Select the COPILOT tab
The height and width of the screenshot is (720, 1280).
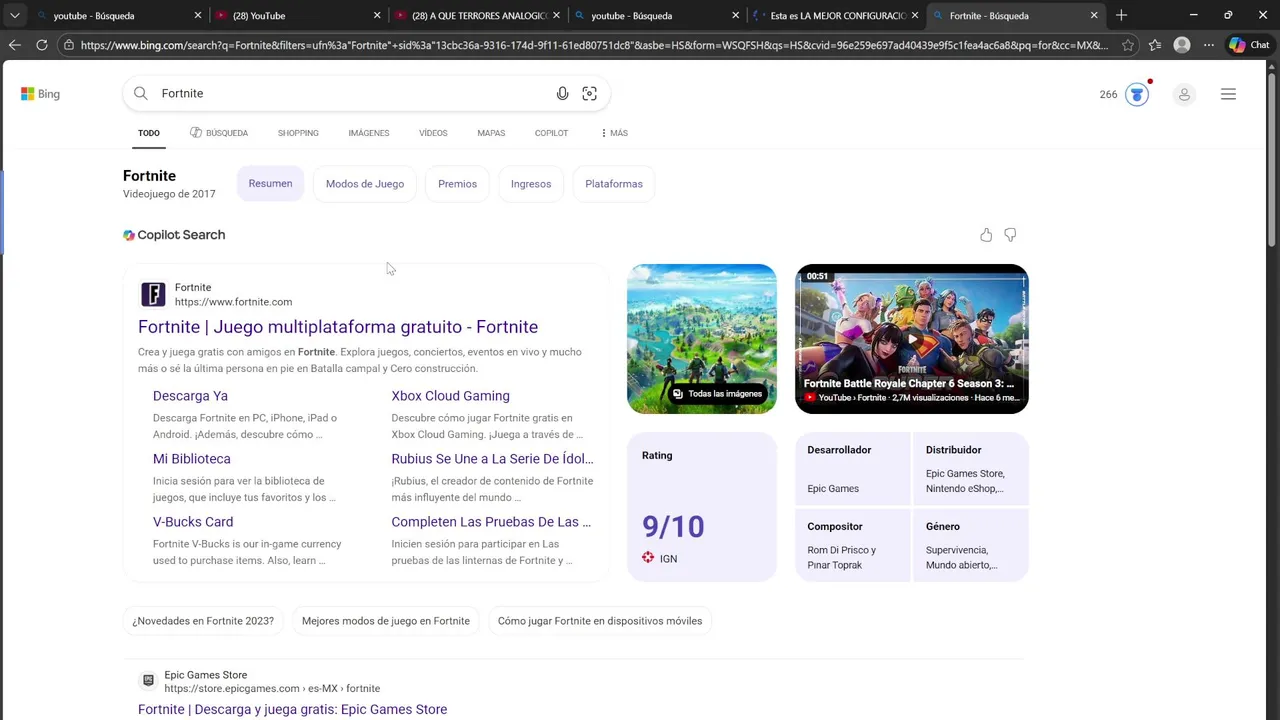point(551,133)
